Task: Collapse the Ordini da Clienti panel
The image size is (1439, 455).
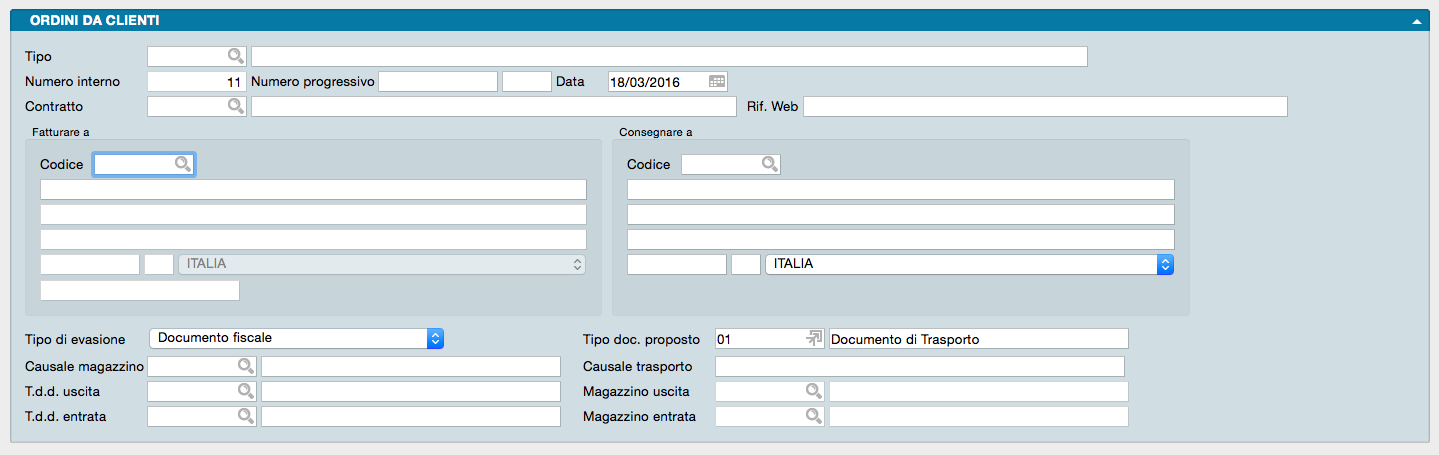Action: click(1416, 20)
